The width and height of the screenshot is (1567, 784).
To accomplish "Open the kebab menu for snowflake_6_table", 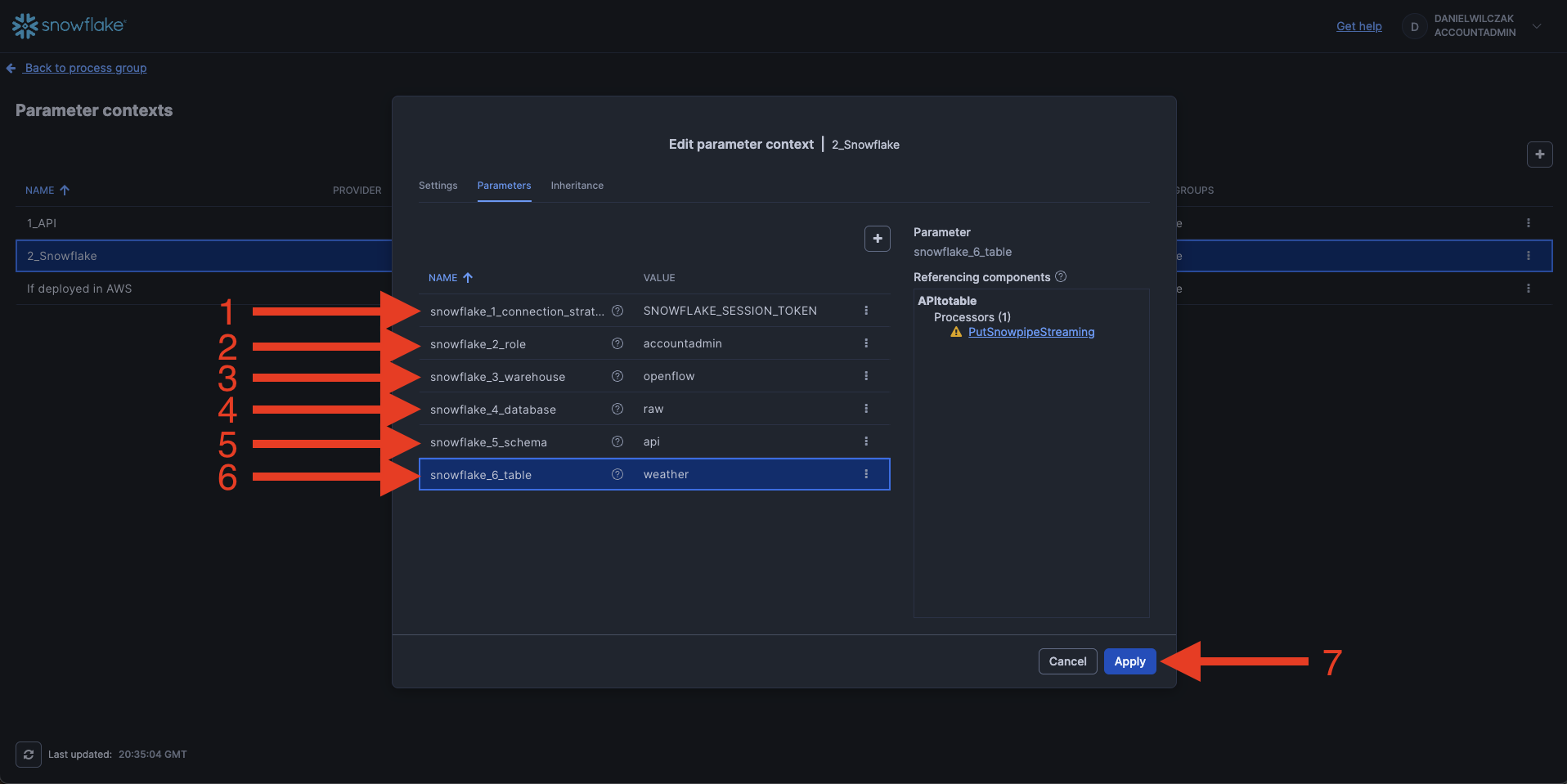I will (x=866, y=474).
